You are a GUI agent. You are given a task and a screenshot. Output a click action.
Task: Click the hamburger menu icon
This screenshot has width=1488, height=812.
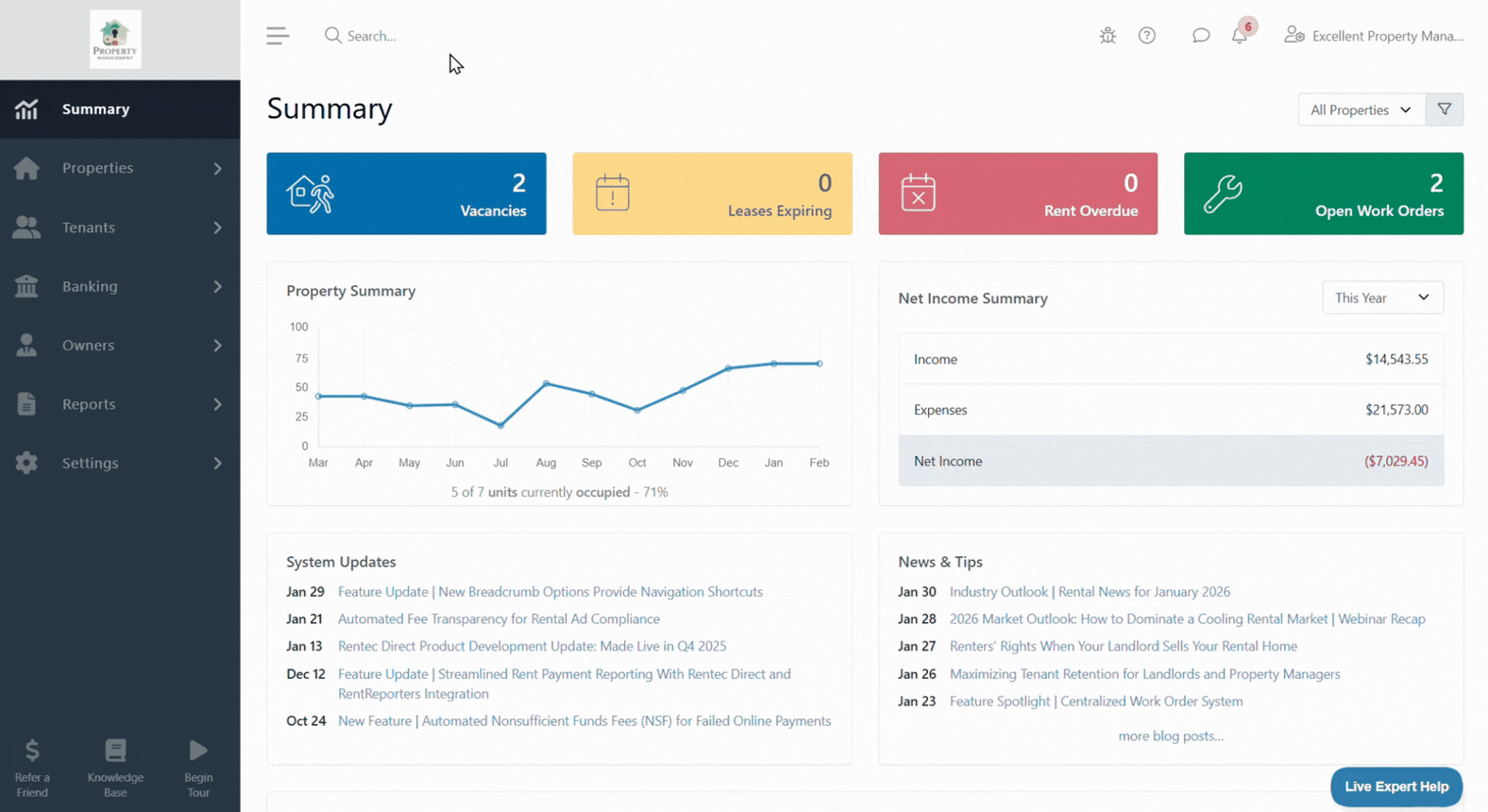[x=277, y=36]
